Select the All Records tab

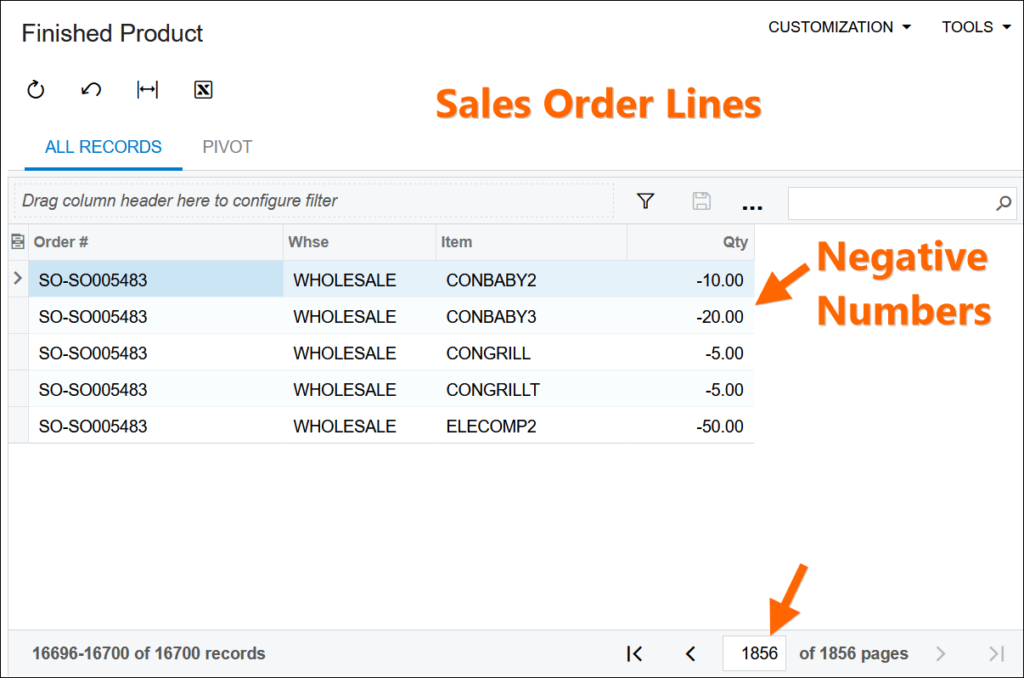click(103, 147)
